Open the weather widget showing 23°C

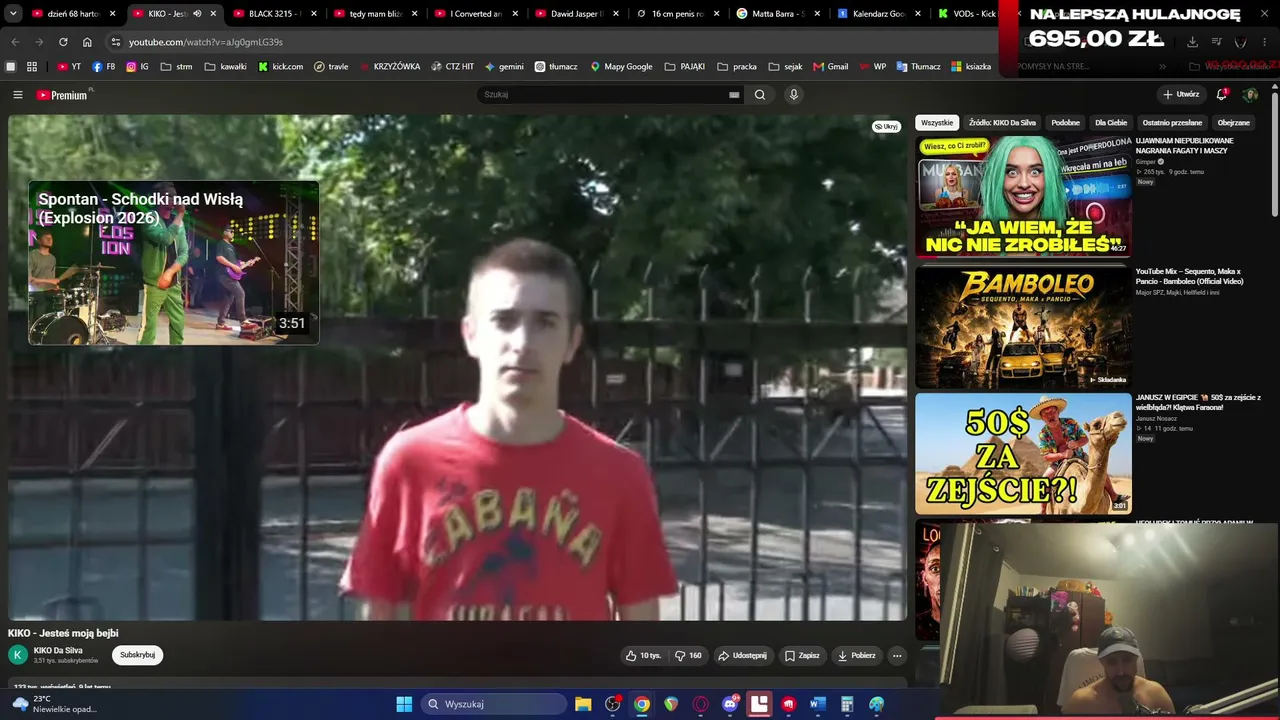[x=55, y=704]
